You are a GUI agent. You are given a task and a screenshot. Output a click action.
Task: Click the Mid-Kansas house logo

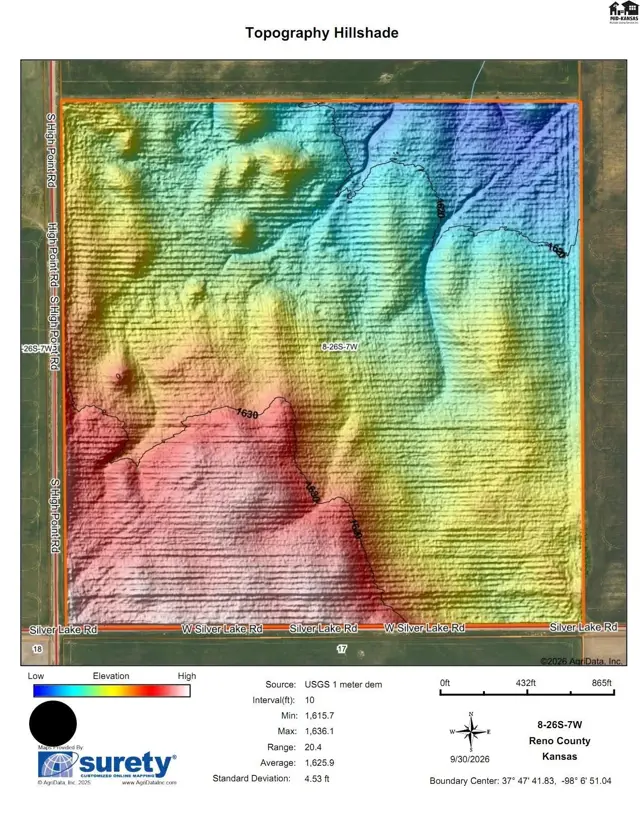tap(623, 12)
